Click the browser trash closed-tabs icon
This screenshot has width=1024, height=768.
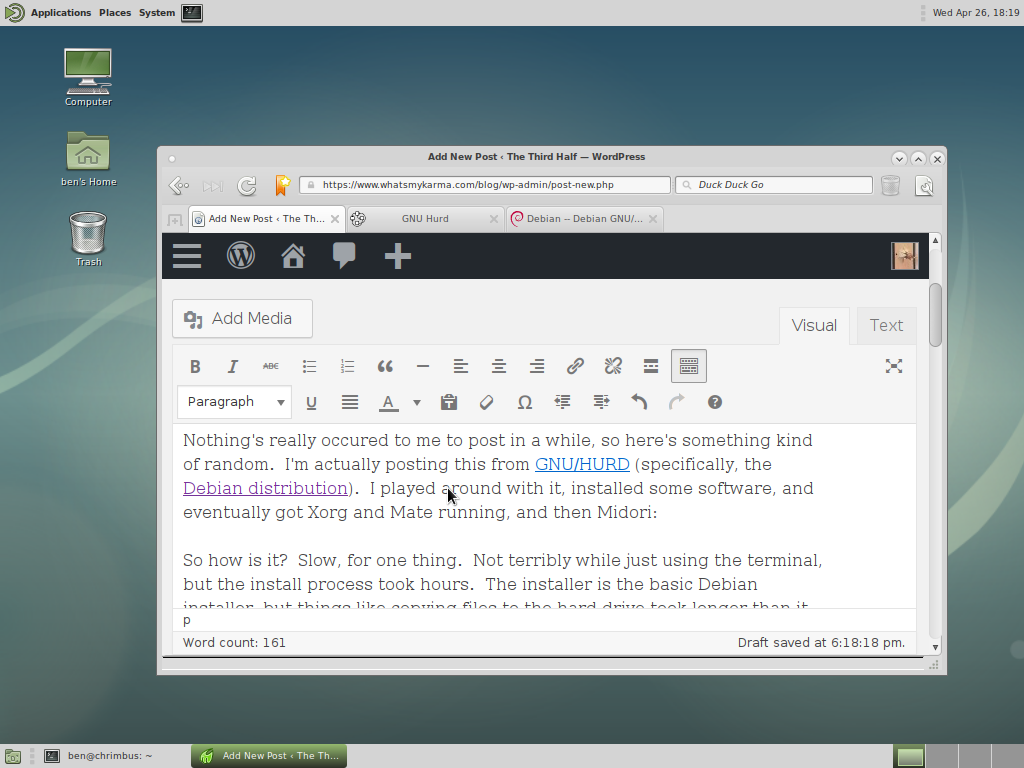tap(890, 185)
